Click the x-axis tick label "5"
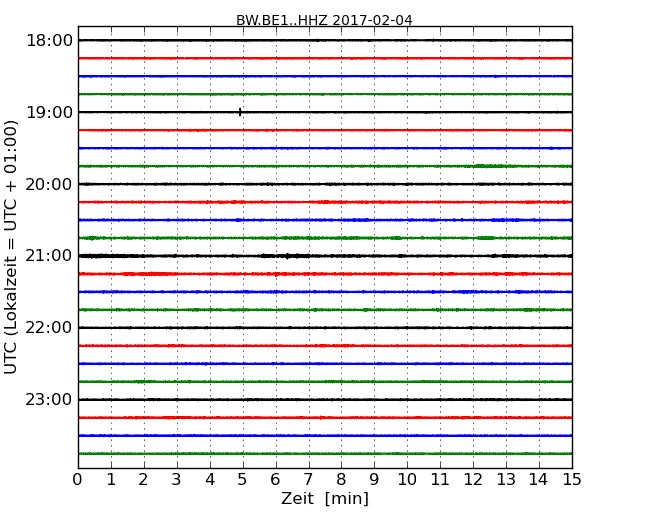 [243, 480]
